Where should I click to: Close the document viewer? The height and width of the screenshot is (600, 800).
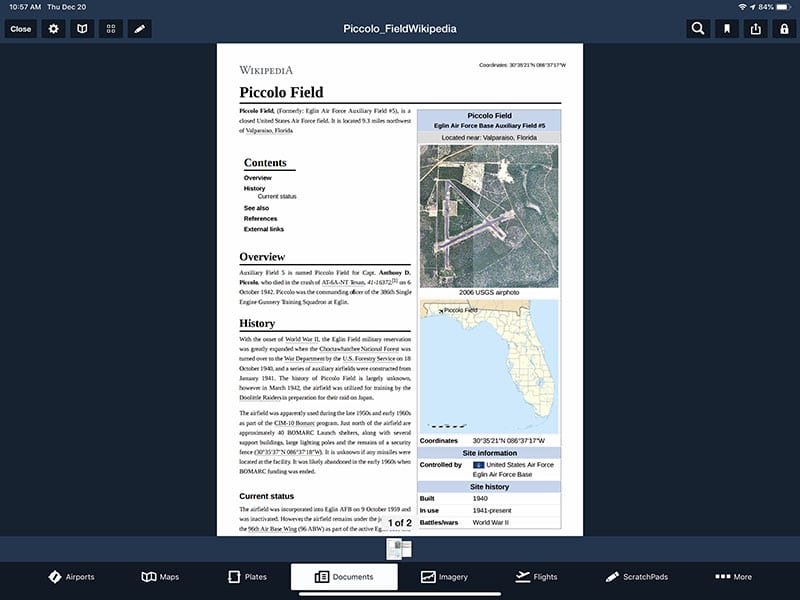[x=20, y=29]
